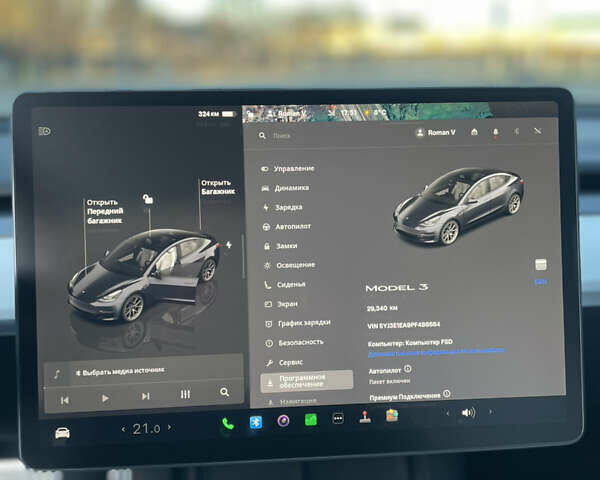Open the Автопилот settings menu

(287, 227)
